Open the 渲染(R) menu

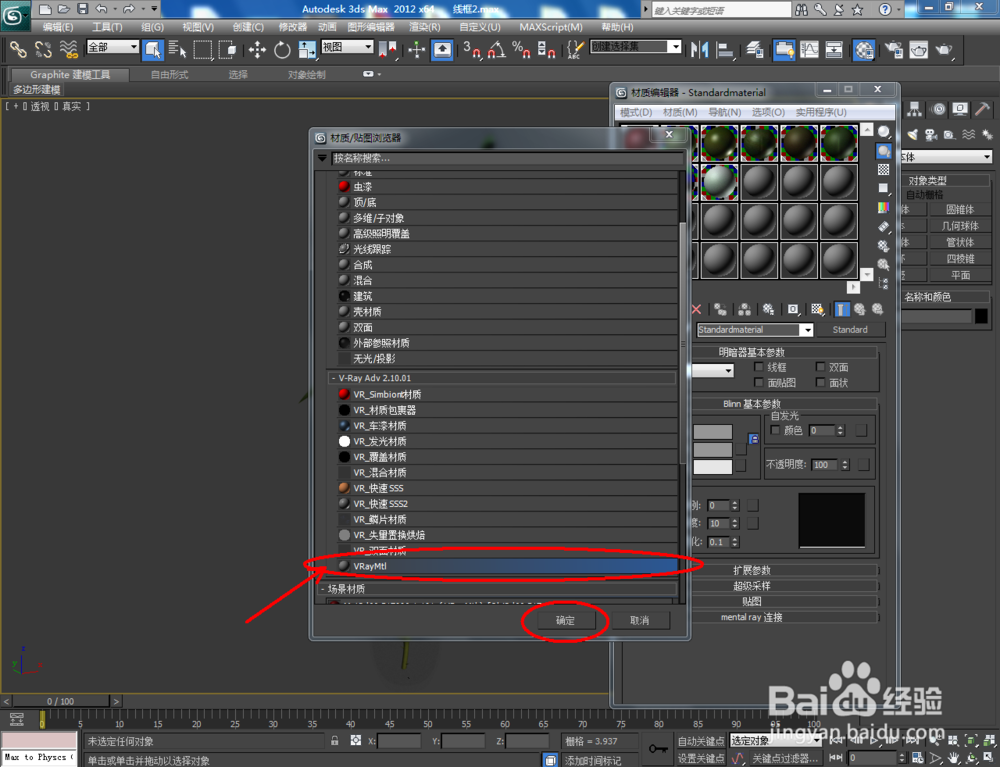[x=424, y=27]
